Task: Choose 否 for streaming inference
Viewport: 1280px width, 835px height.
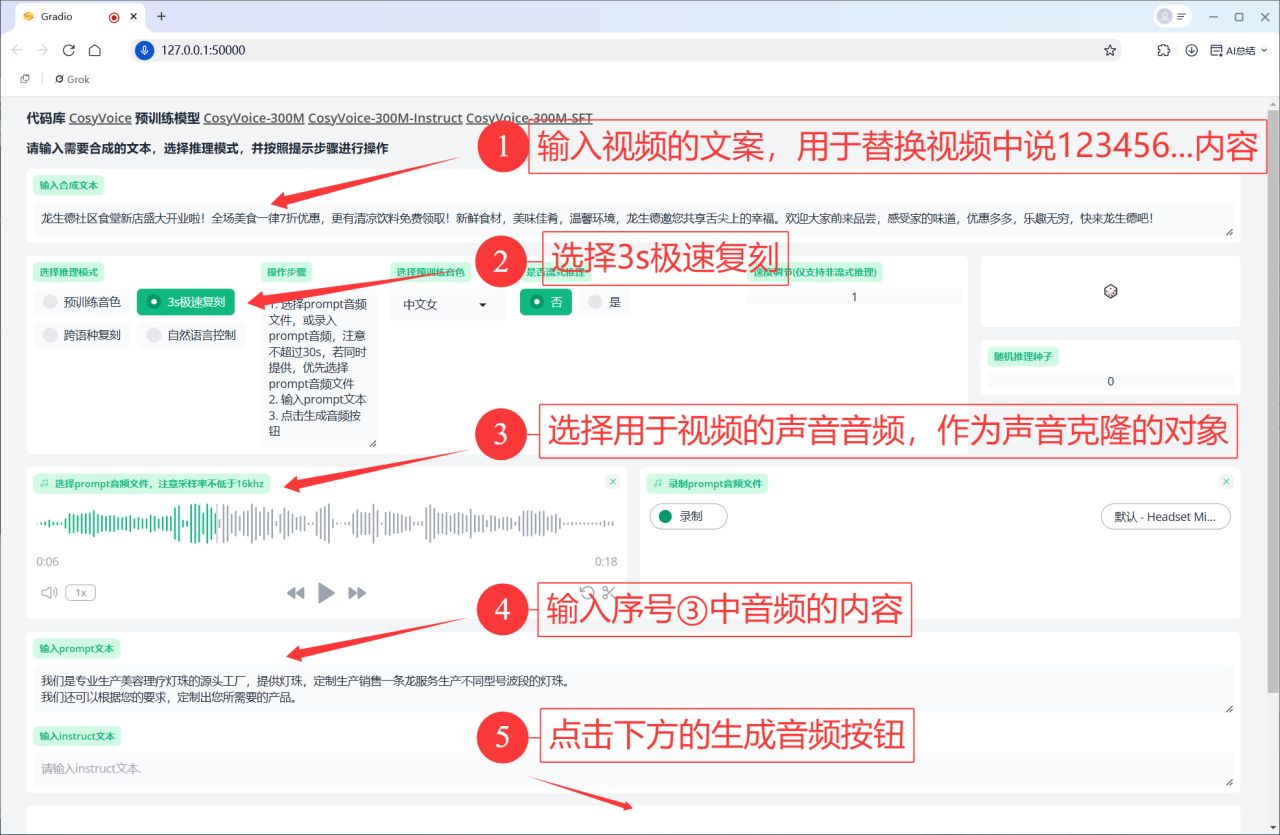Action: pyautogui.click(x=546, y=301)
